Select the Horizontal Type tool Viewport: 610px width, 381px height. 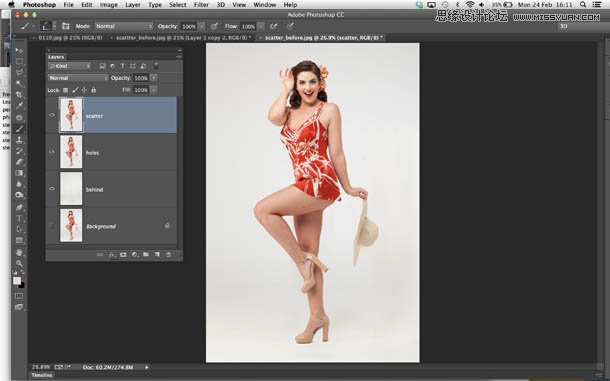coord(19,218)
